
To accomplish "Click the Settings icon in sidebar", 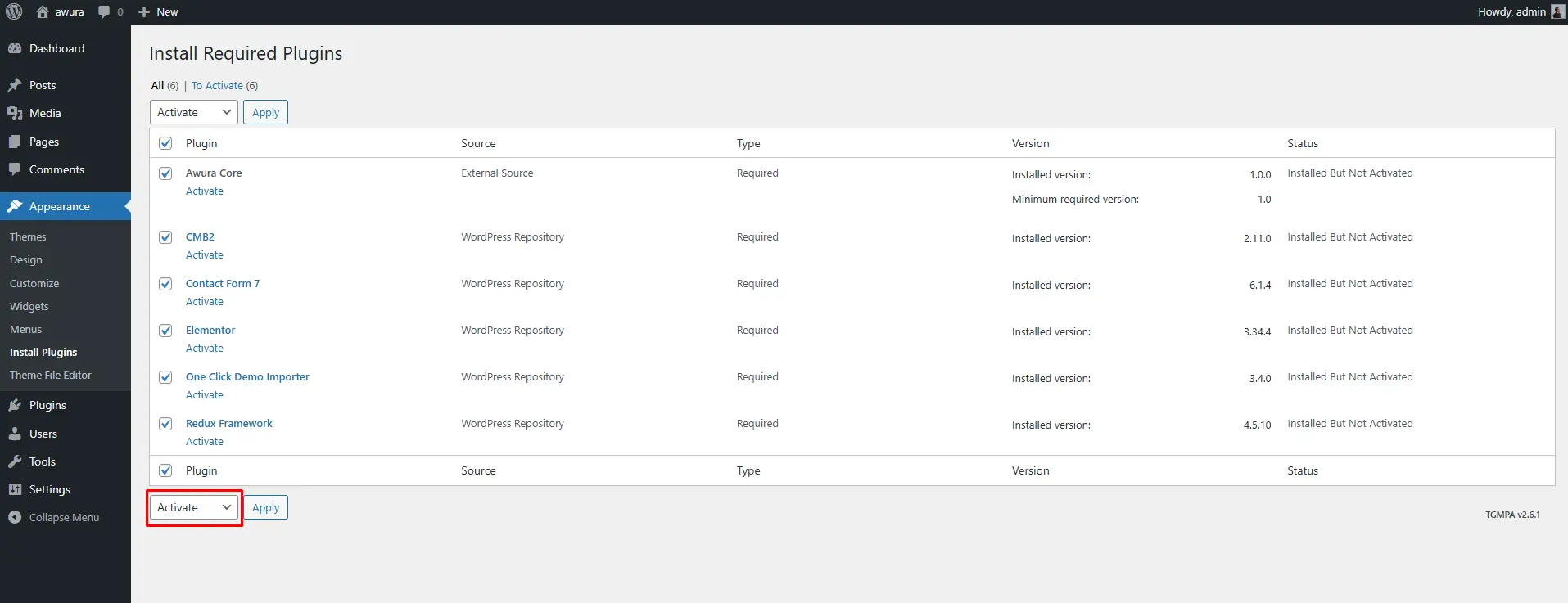I will 15,489.
